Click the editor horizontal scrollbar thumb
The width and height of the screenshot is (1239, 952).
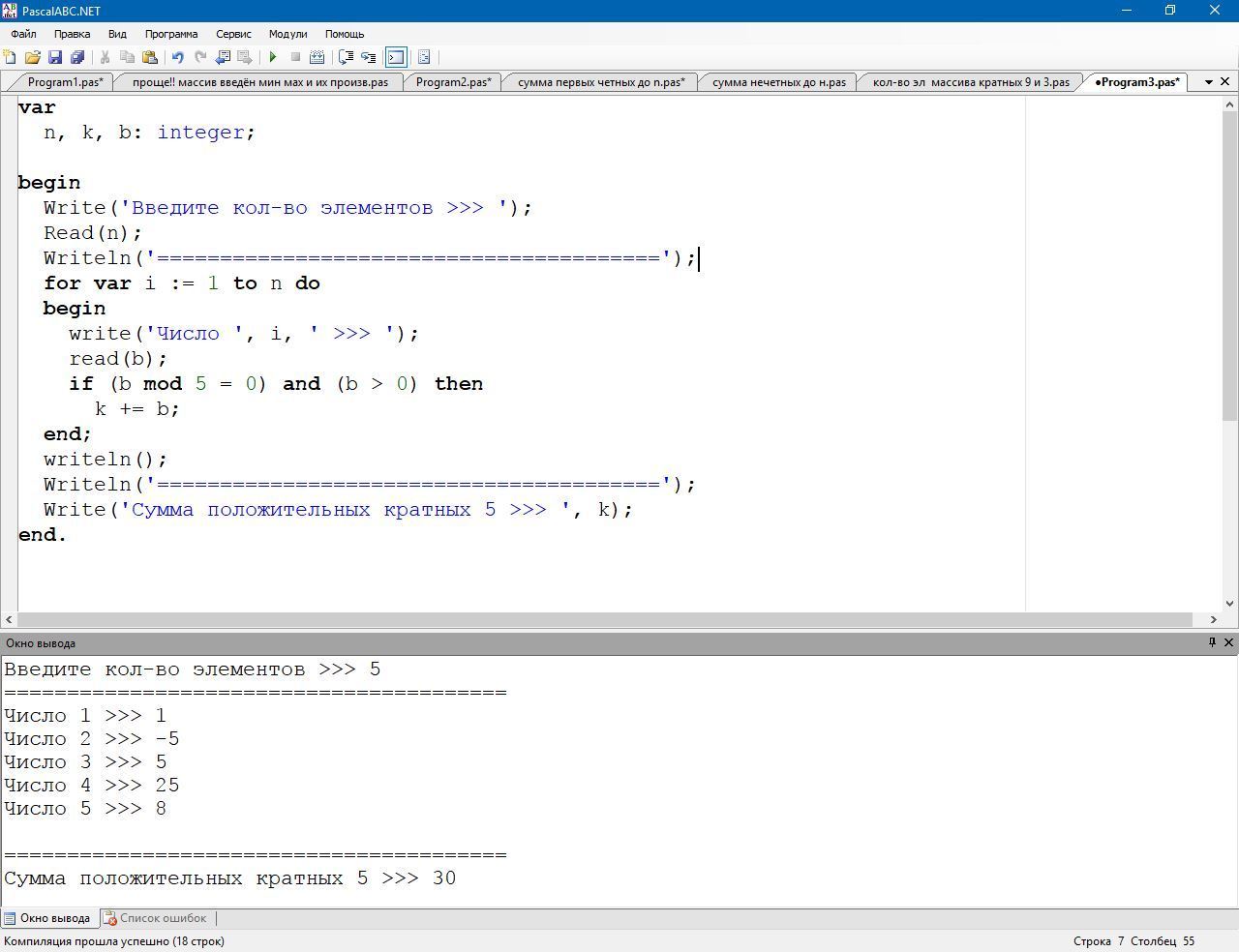[605, 619]
